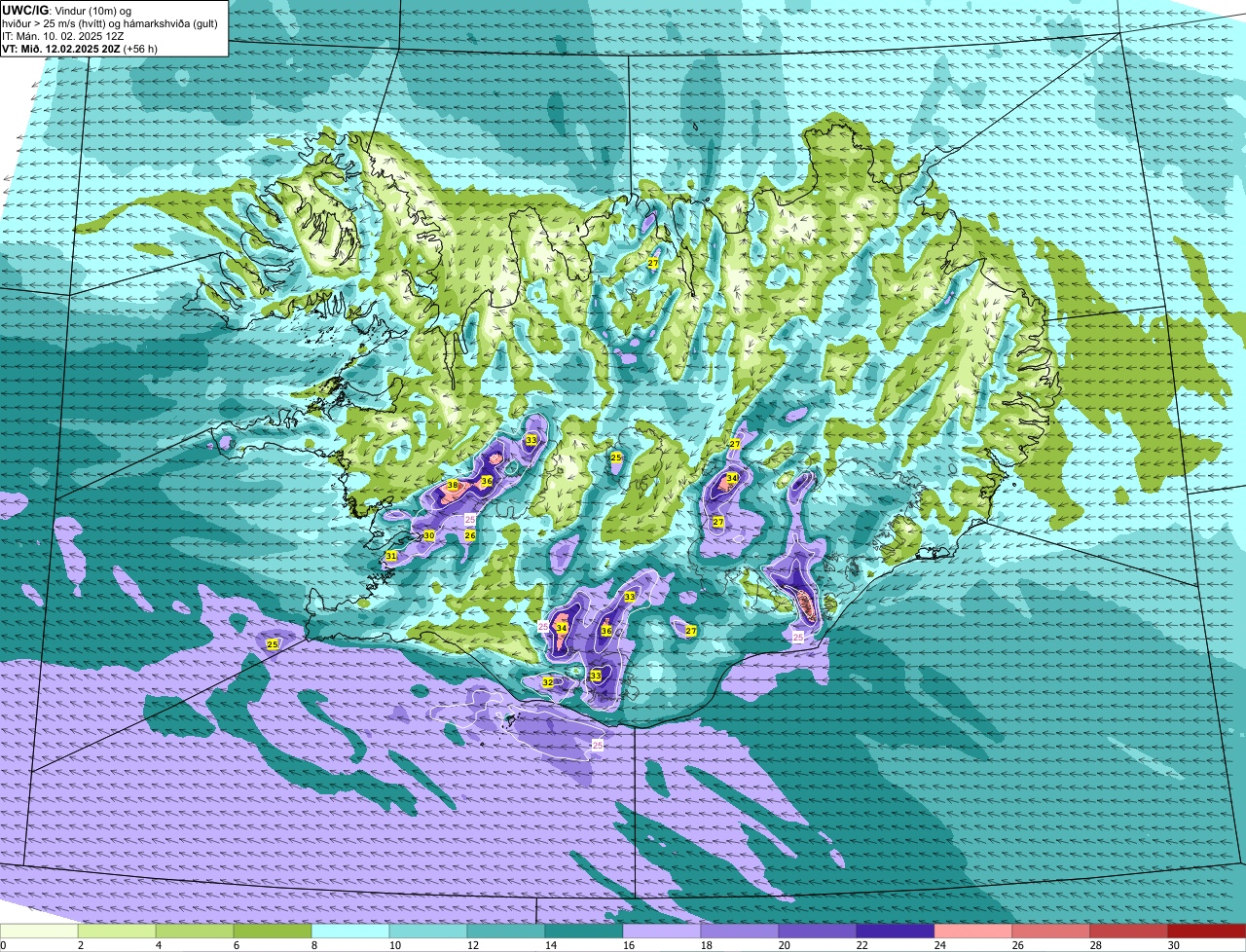The image size is (1246, 952).
Task: Select the 'VT: Mið. 12.02.2025 20Z (+56 h)' line
Action: coord(80,48)
